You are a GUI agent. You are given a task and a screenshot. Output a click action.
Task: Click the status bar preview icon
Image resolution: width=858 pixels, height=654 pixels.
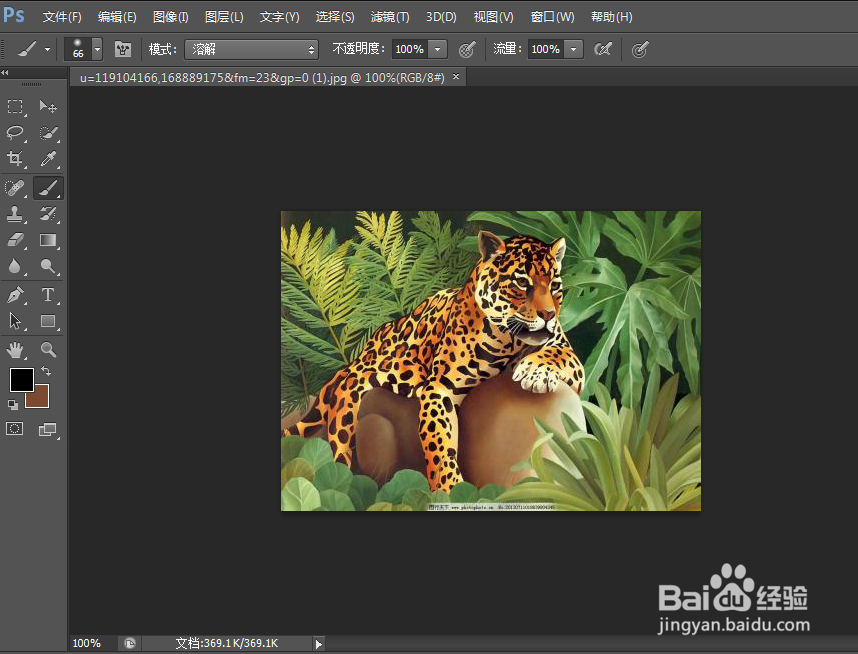pos(130,644)
